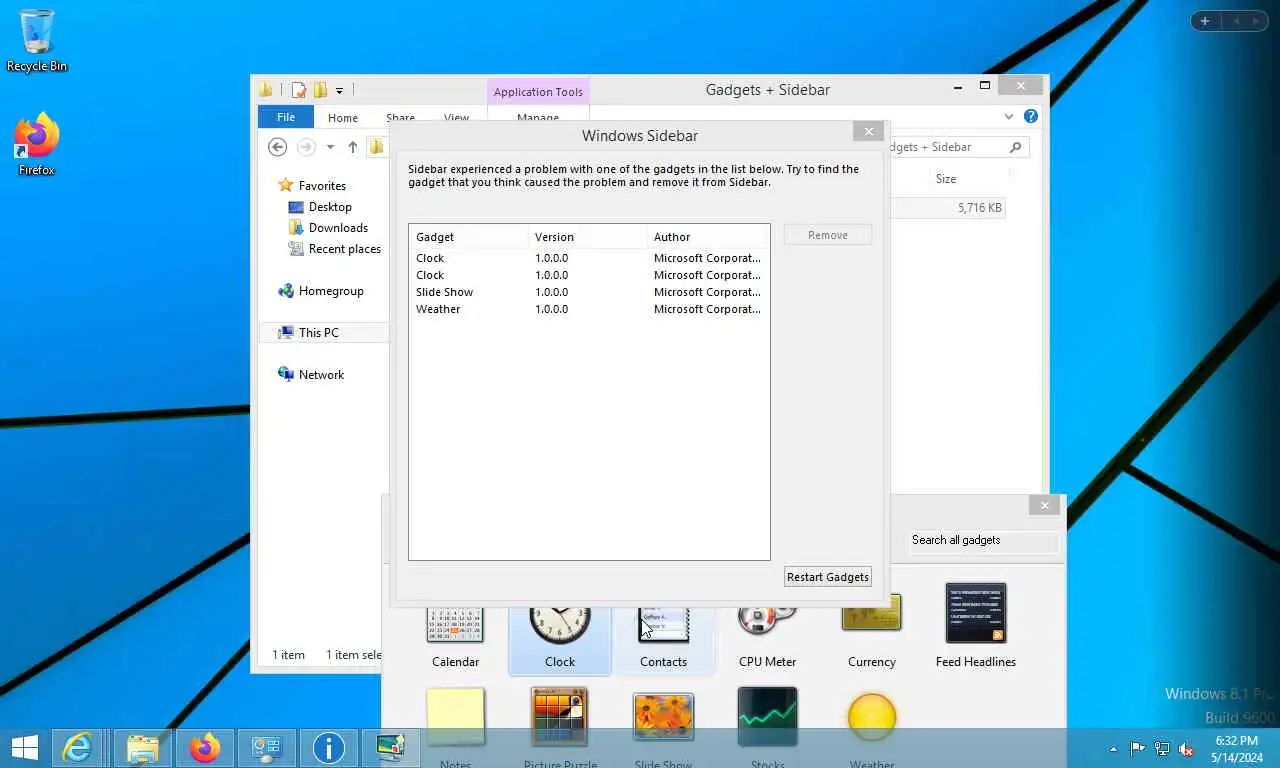Click the Version column header
This screenshot has height=768, width=1280.
[588, 237]
